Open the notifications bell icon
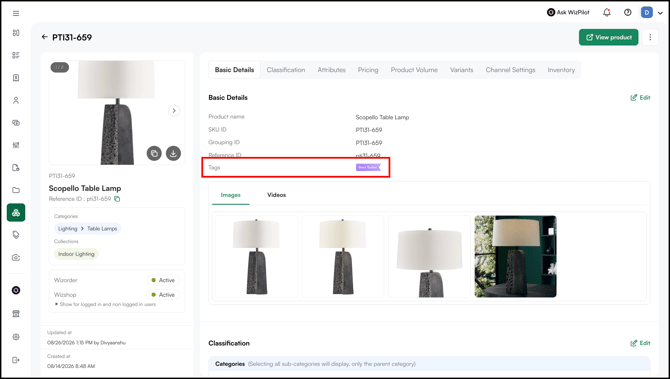670x379 pixels. (607, 12)
